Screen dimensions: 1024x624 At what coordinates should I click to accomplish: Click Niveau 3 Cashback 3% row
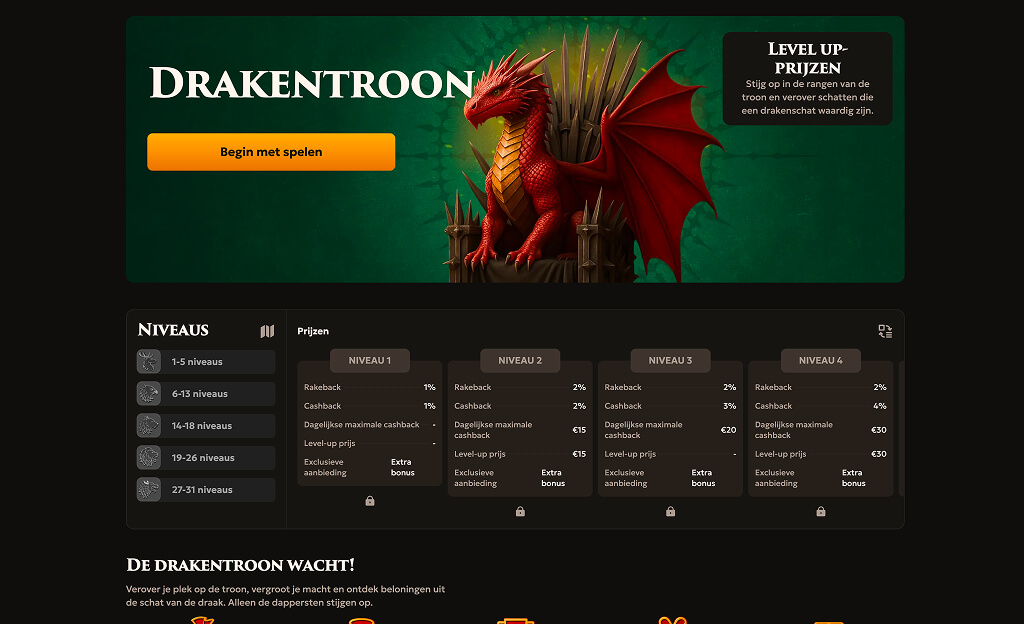pos(670,406)
